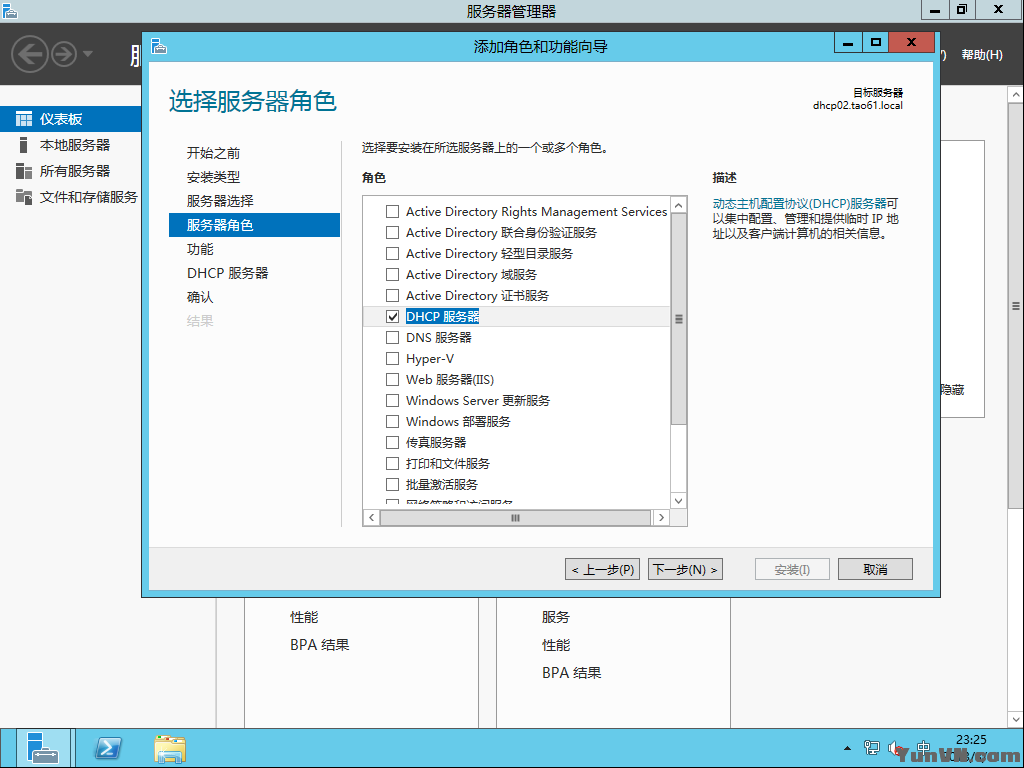
Task: Click roles list scroll right arrow
Action: click(661, 518)
